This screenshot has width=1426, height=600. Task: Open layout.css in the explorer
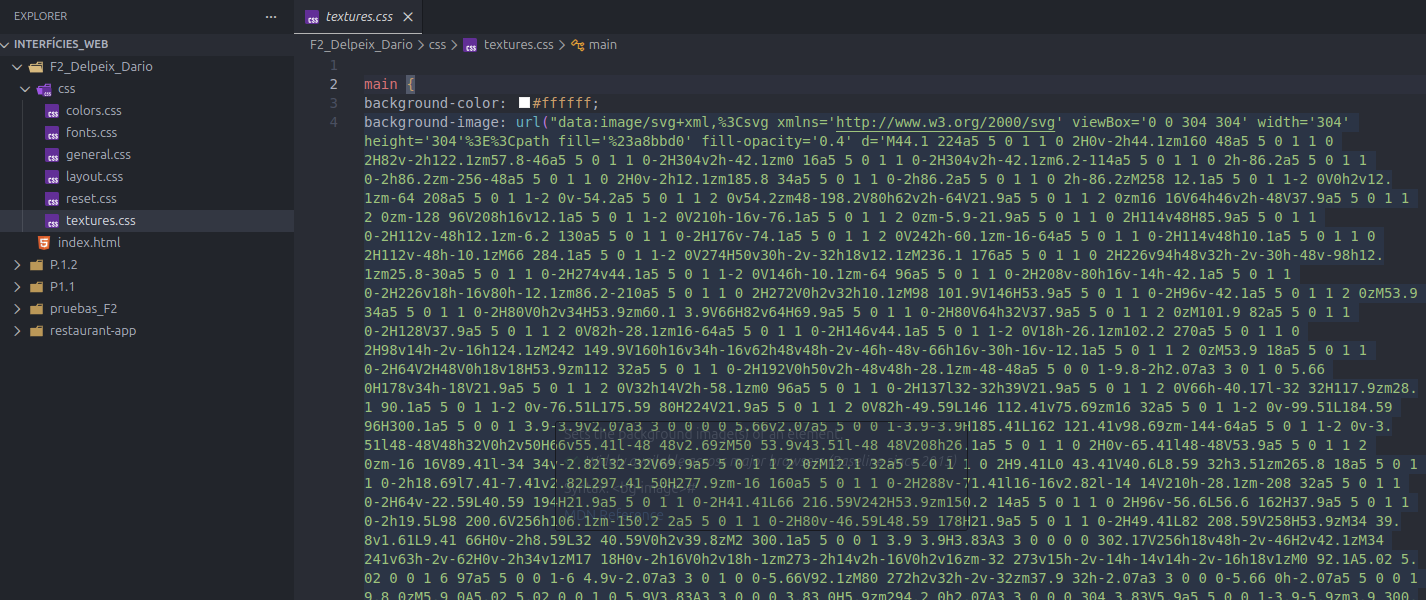coord(94,177)
